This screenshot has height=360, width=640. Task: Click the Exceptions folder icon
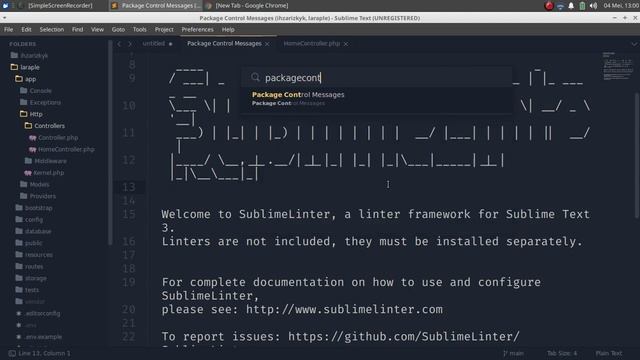pos(24,102)
